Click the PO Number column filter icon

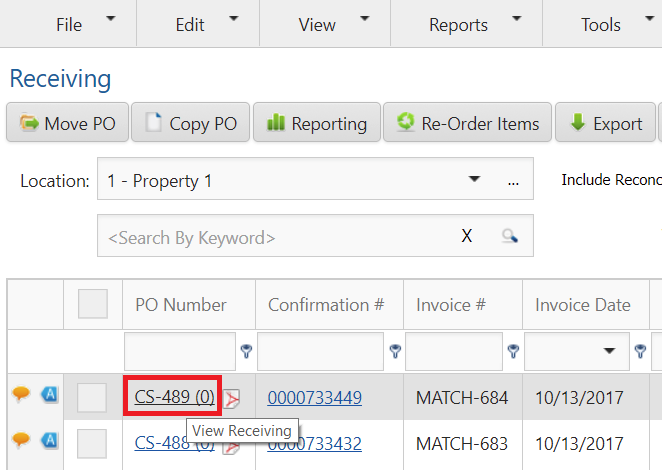(246, 351)
